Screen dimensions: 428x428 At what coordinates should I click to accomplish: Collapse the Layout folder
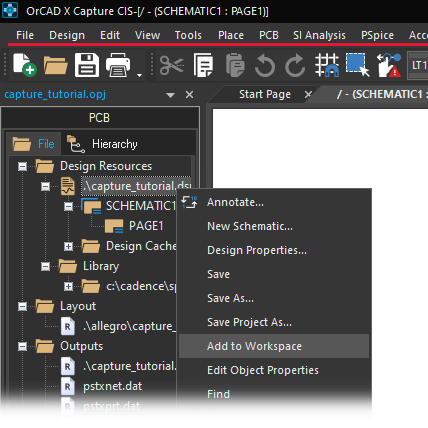click(x=22, y=306)
